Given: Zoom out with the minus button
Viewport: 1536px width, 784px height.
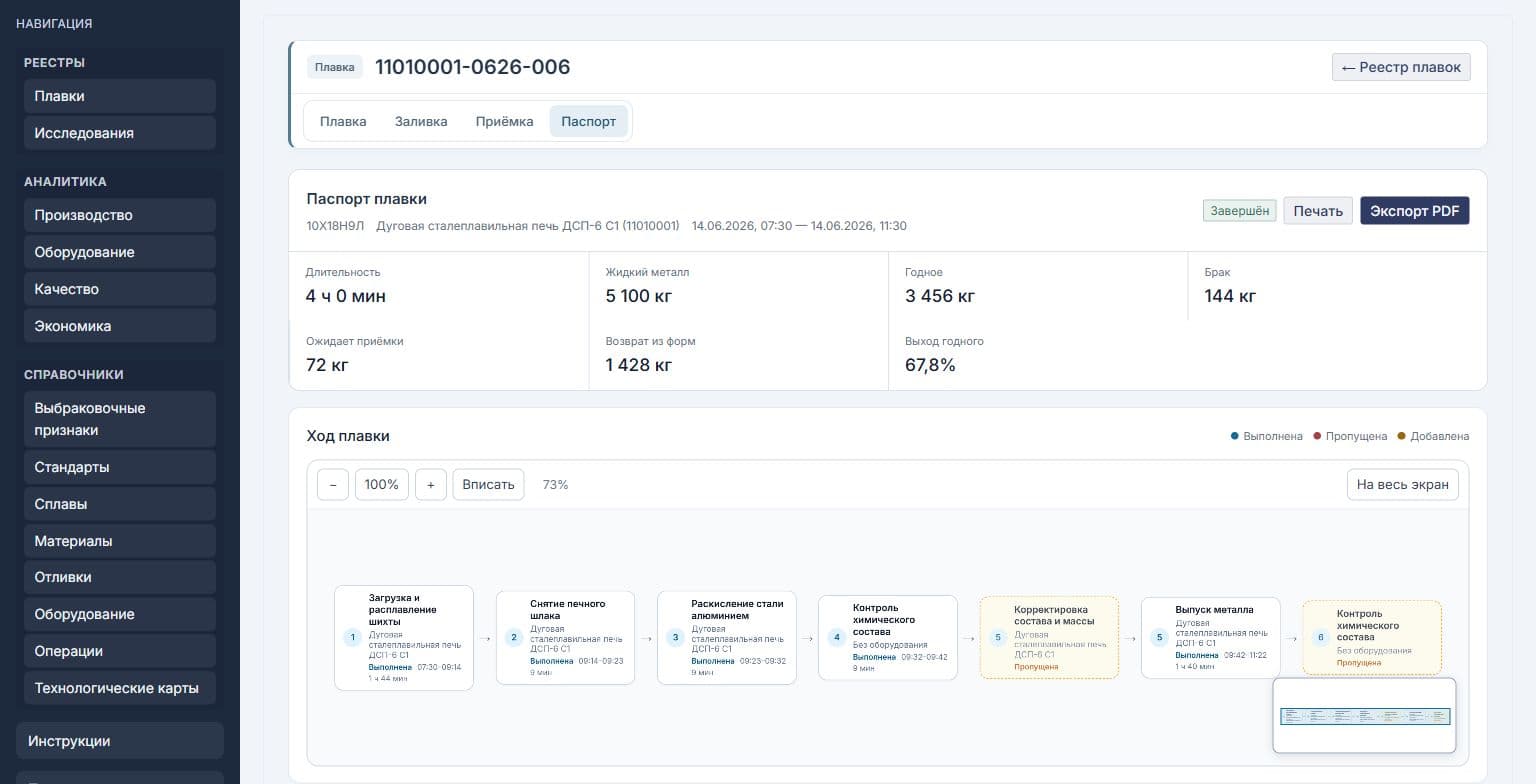Looking at the screenshot, I should [333, 484].
